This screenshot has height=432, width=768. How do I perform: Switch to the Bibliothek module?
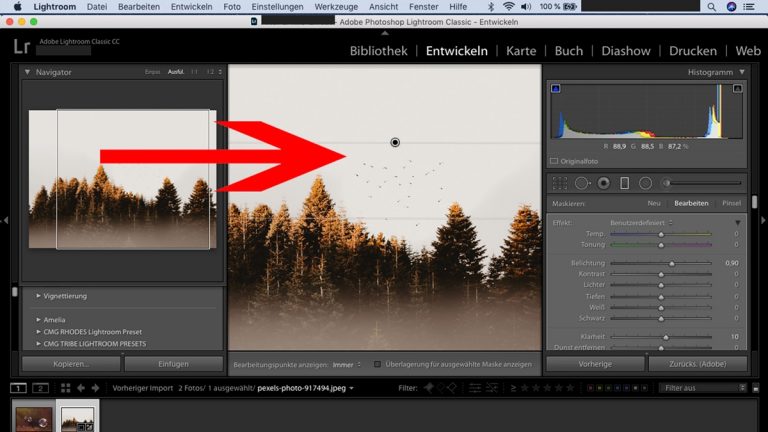[x=378, y=51]
